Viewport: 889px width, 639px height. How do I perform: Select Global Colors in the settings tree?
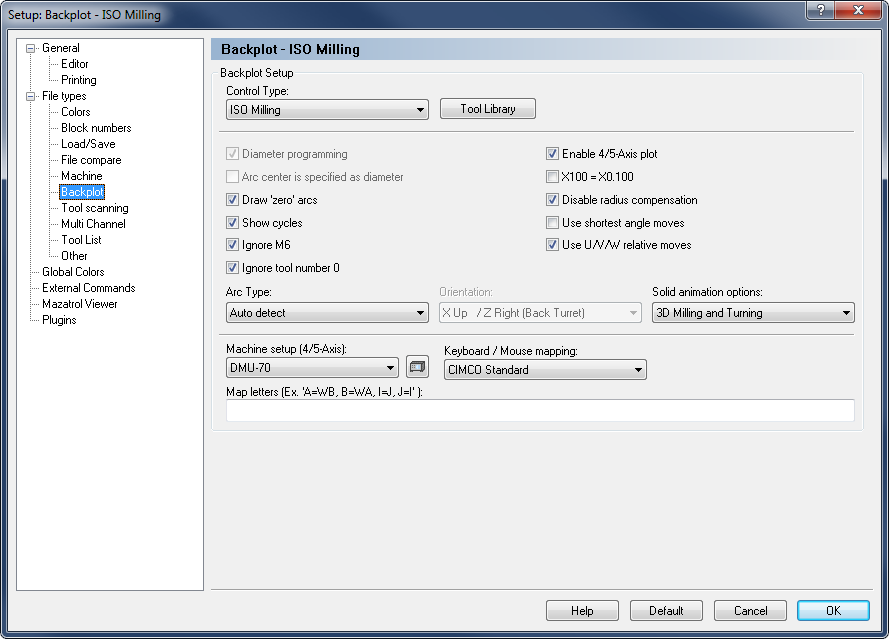point(73,272)
